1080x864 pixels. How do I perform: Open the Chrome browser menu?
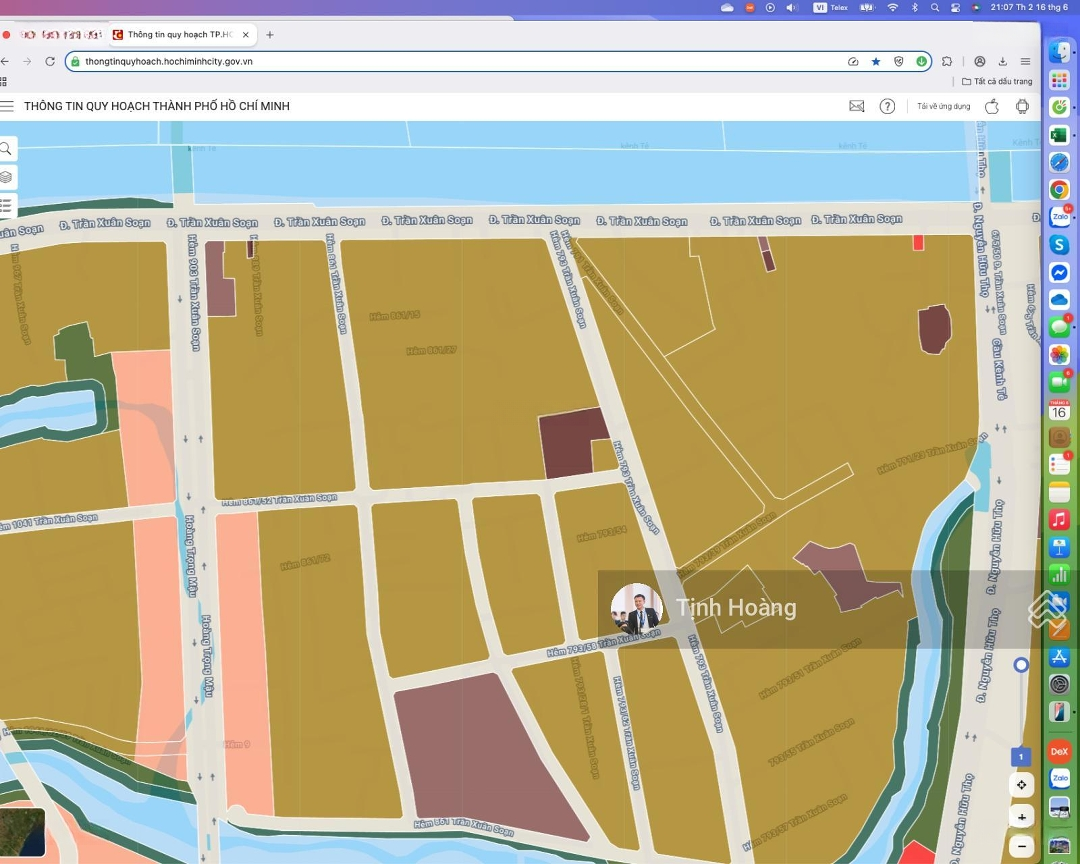[1025, 61]
